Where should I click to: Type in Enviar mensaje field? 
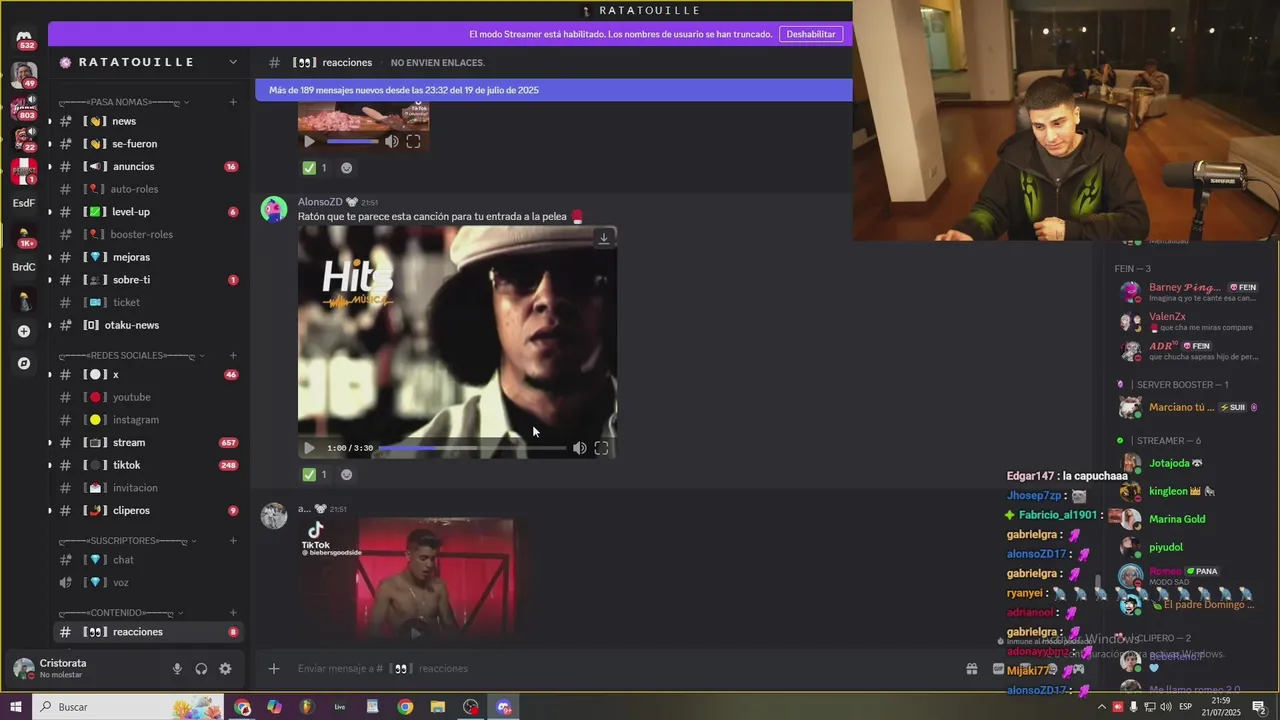(x=620, y=669)
